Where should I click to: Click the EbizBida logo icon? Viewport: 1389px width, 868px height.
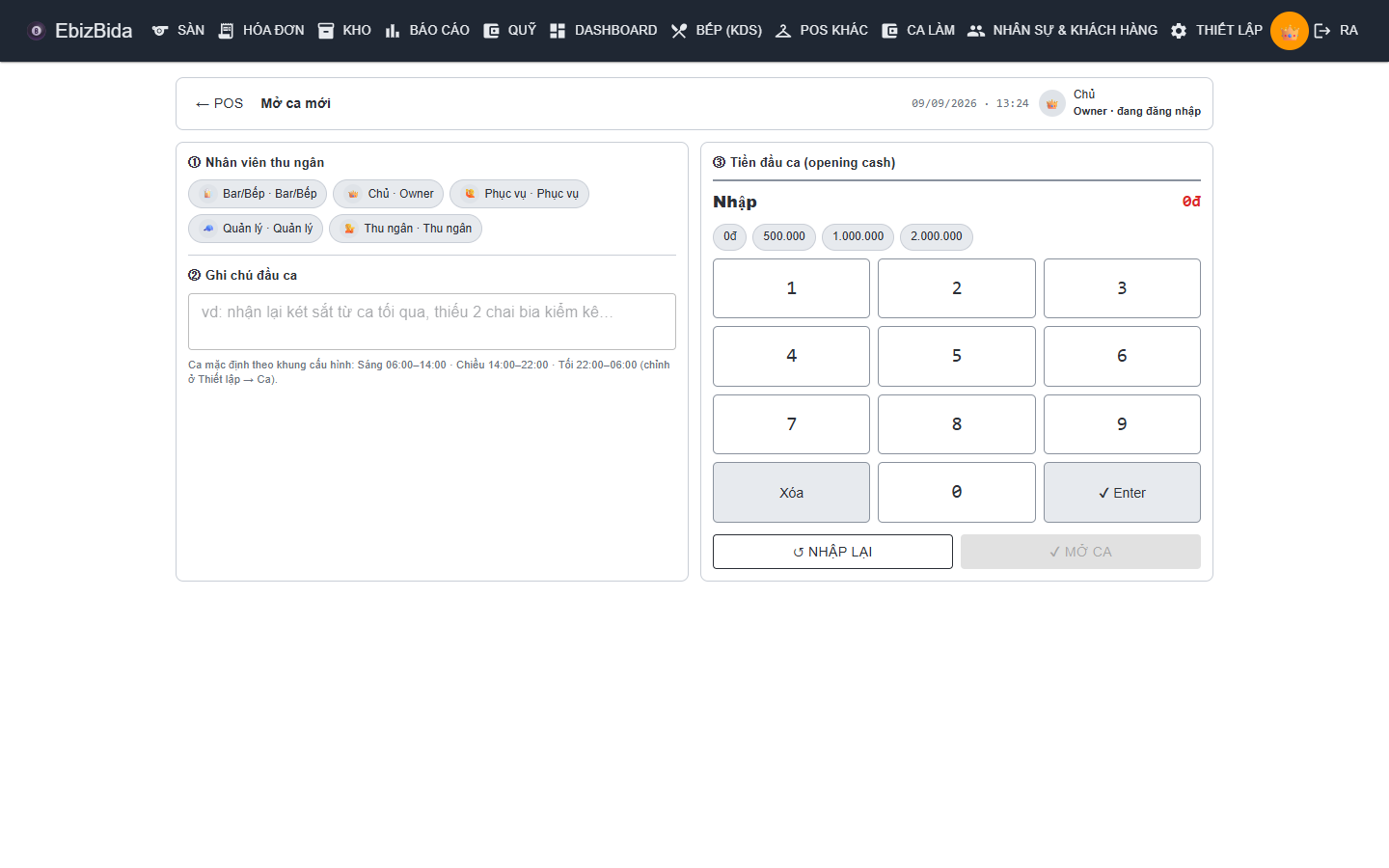[x=37, y=31]
